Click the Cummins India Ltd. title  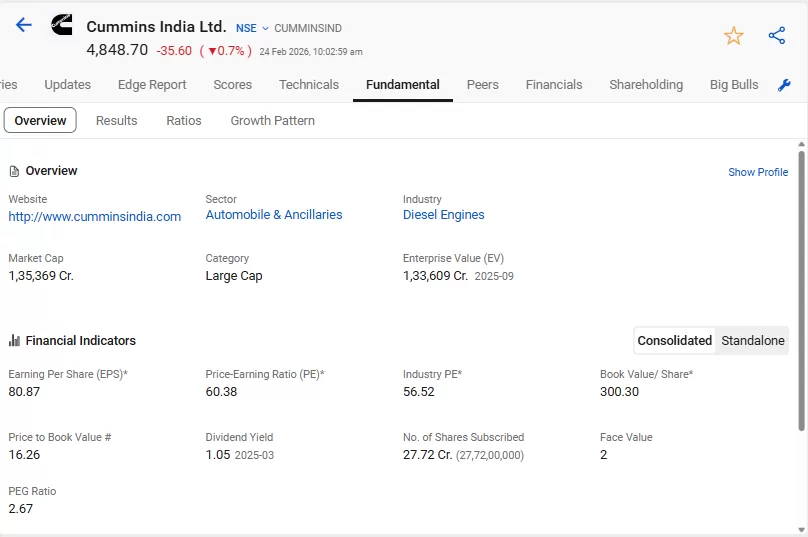156,26
